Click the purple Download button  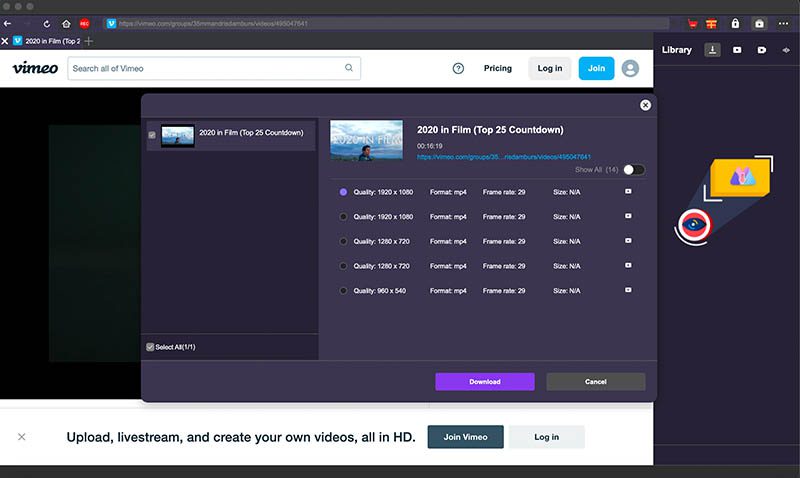coord(485,382)
